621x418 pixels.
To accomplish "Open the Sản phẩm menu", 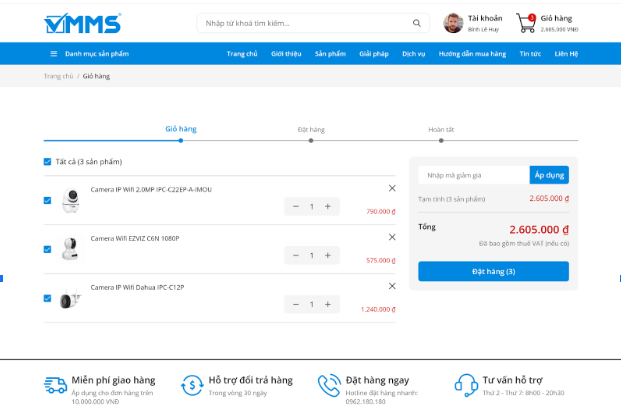I will coord(329,53).
